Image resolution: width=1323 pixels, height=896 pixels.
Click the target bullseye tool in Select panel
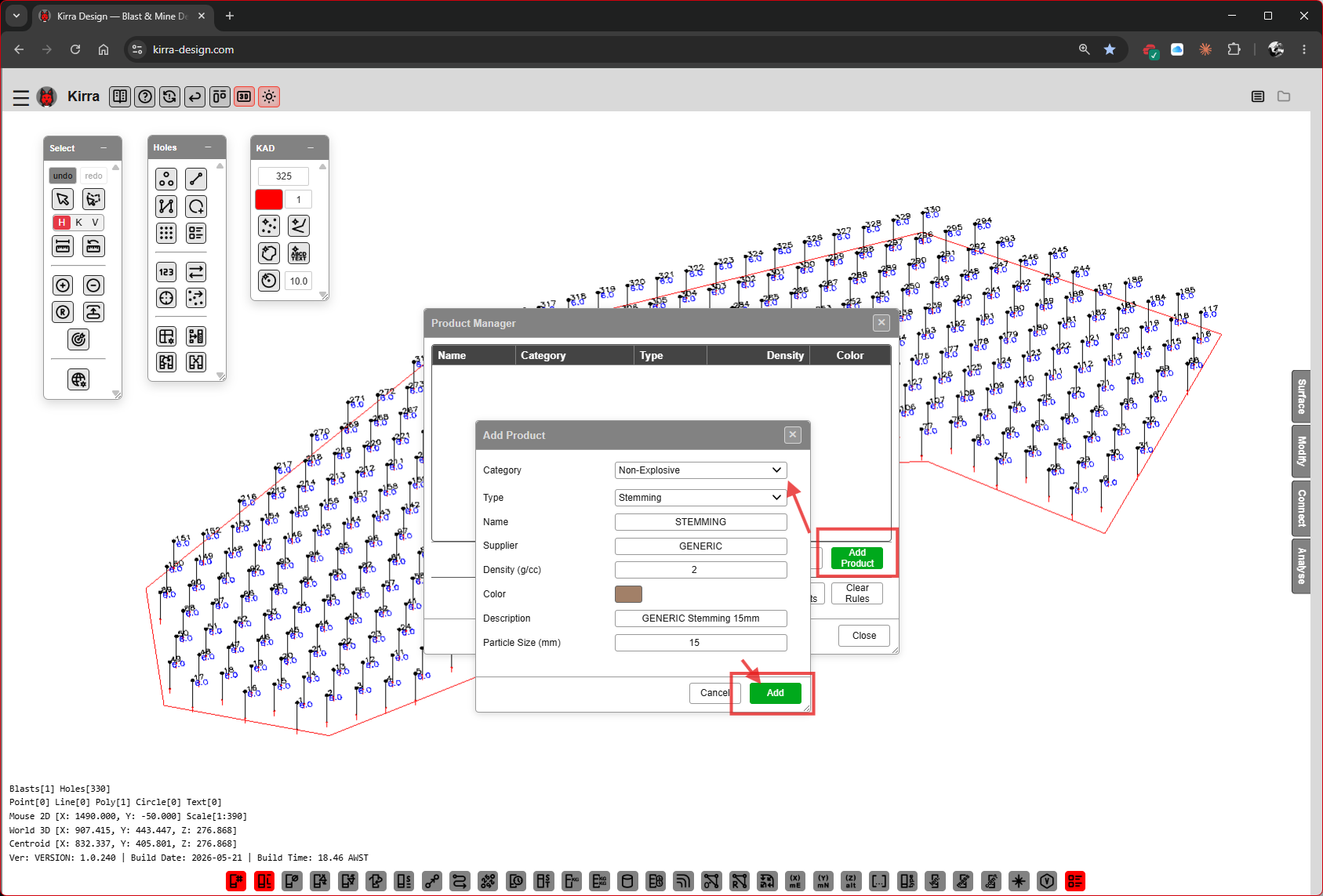78,339
